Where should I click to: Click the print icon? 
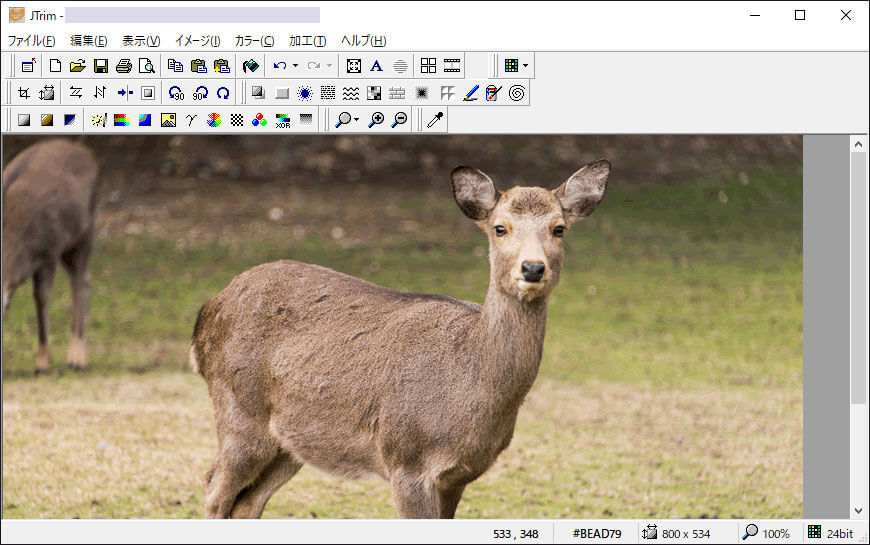click(x=123, y=66)
